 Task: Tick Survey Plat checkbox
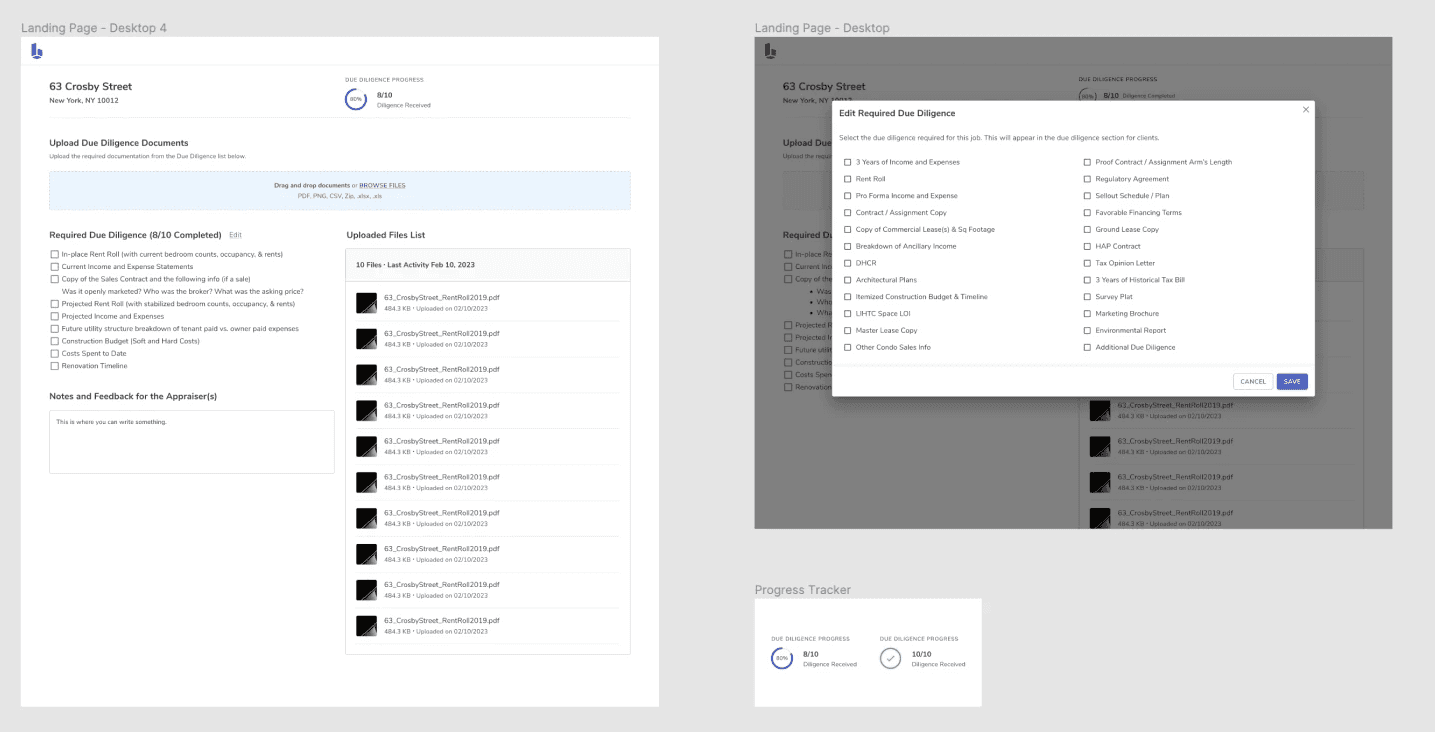click(x=1087, y=297)
